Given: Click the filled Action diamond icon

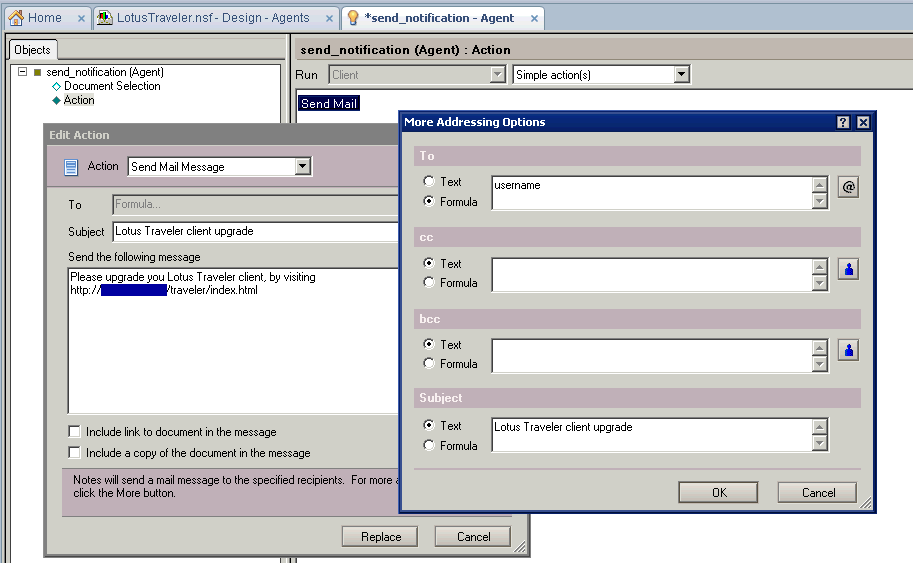Looking at the screenshot, I should point(56,100).
